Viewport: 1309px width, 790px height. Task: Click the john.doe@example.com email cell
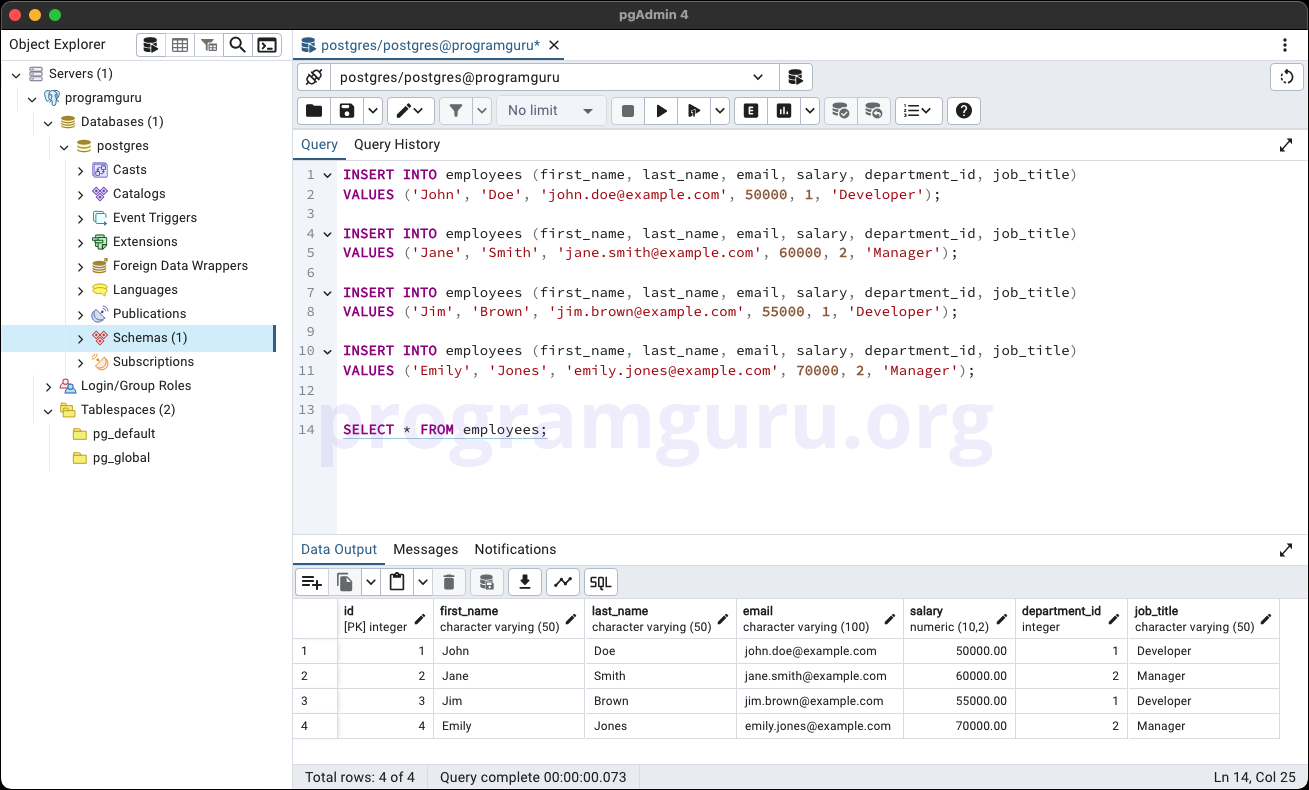820,651
